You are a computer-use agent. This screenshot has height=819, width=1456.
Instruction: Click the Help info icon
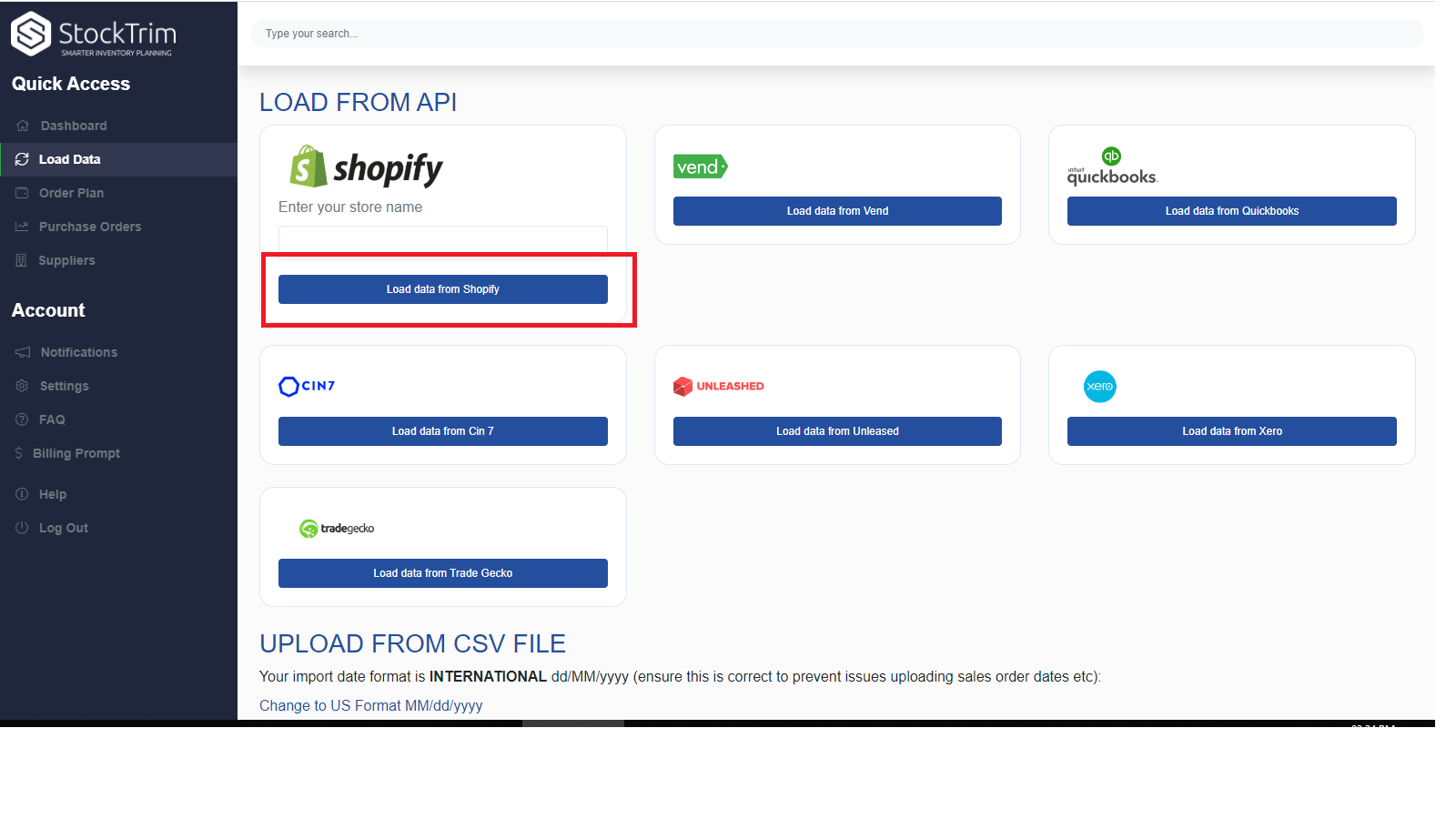pos(22,494)
